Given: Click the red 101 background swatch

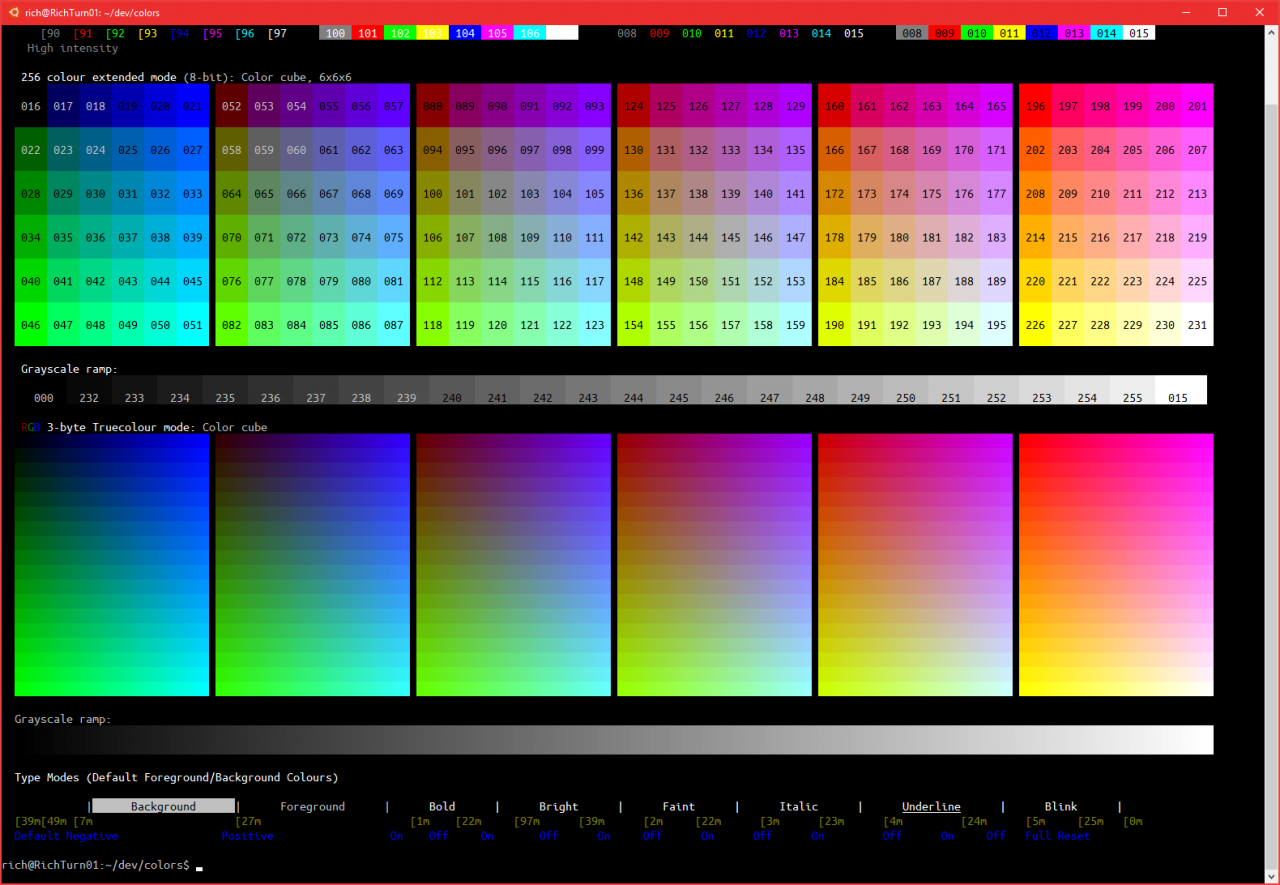Looking at the screenshot, I should tap(368, 33).
